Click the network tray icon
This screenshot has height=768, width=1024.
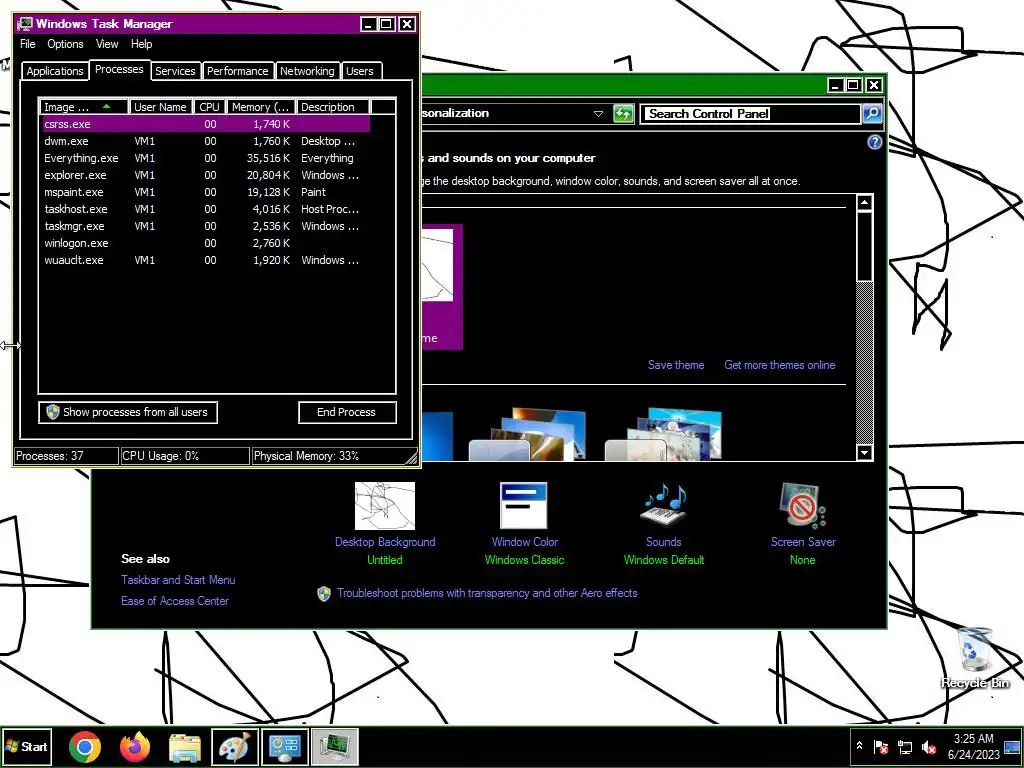(x=904, y=746)
